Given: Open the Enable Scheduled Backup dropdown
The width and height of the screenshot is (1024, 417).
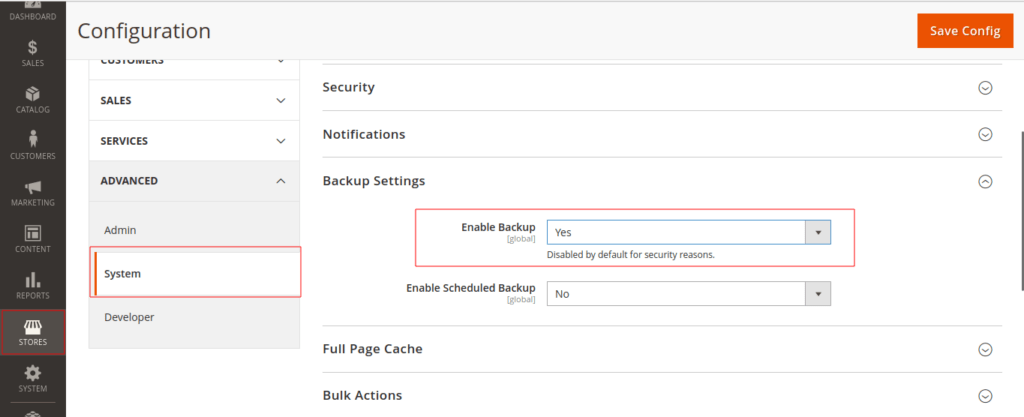Looking at the screenshot, I should click(x=689, y=294).
